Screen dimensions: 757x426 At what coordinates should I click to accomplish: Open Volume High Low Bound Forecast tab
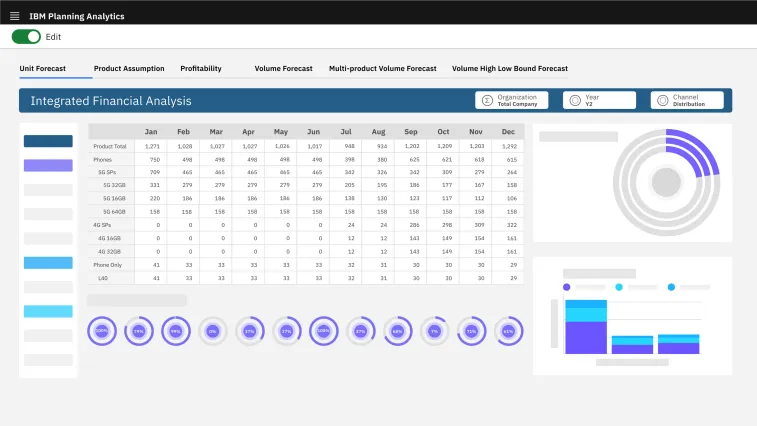pyautogui.click(x=509, y=69)
